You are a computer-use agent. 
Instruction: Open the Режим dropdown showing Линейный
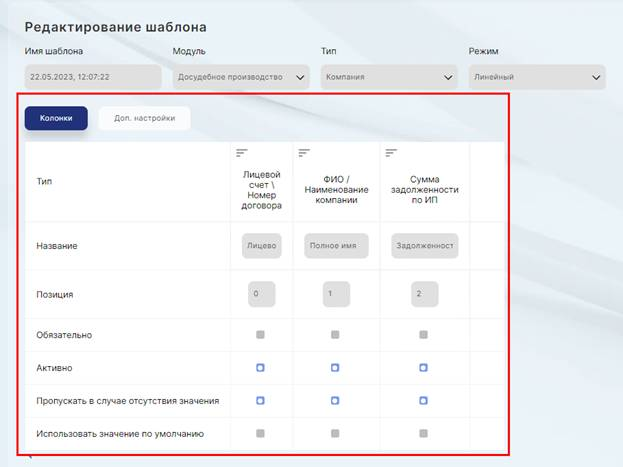coord(537,77)
